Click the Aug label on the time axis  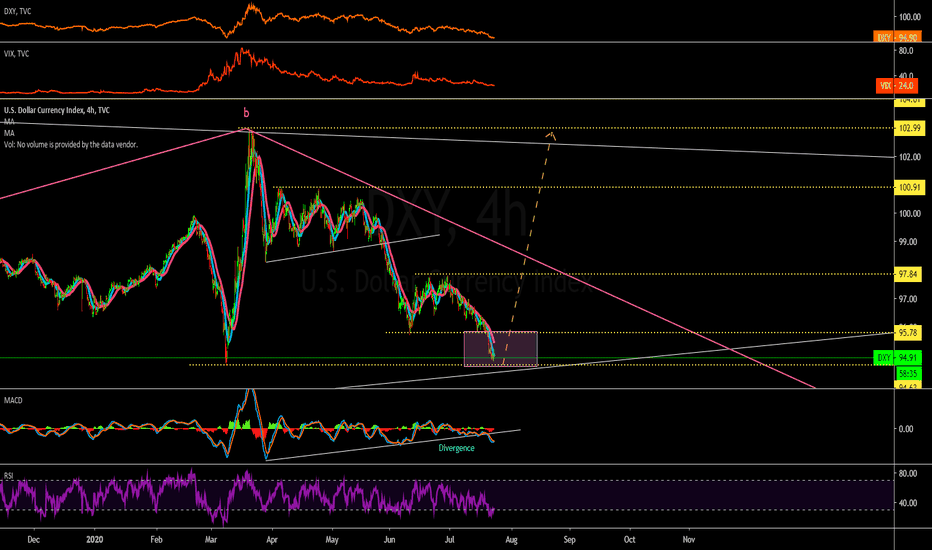(511, 539)
